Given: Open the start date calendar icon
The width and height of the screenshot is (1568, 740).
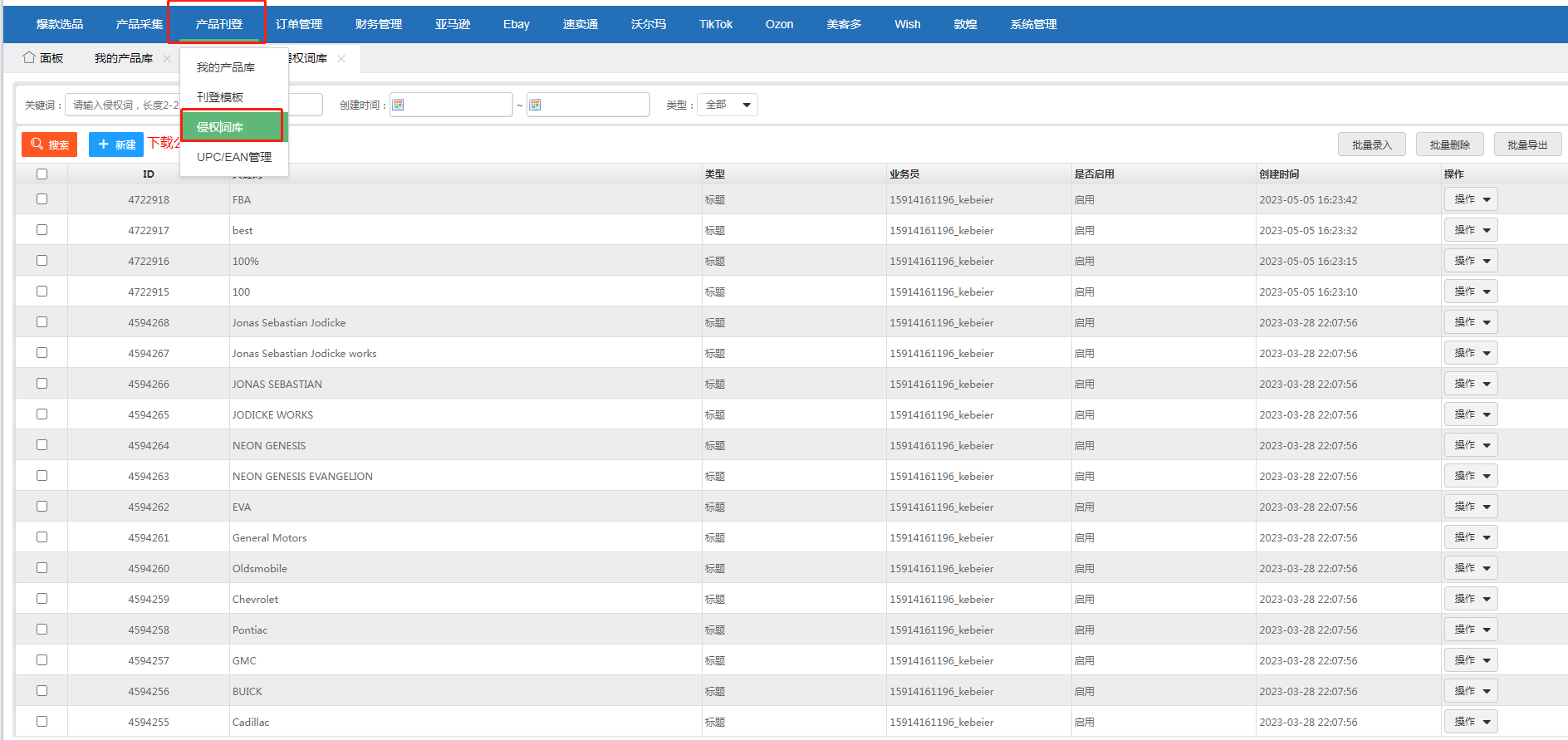Looking at the screenshot, I should point(398,105).
